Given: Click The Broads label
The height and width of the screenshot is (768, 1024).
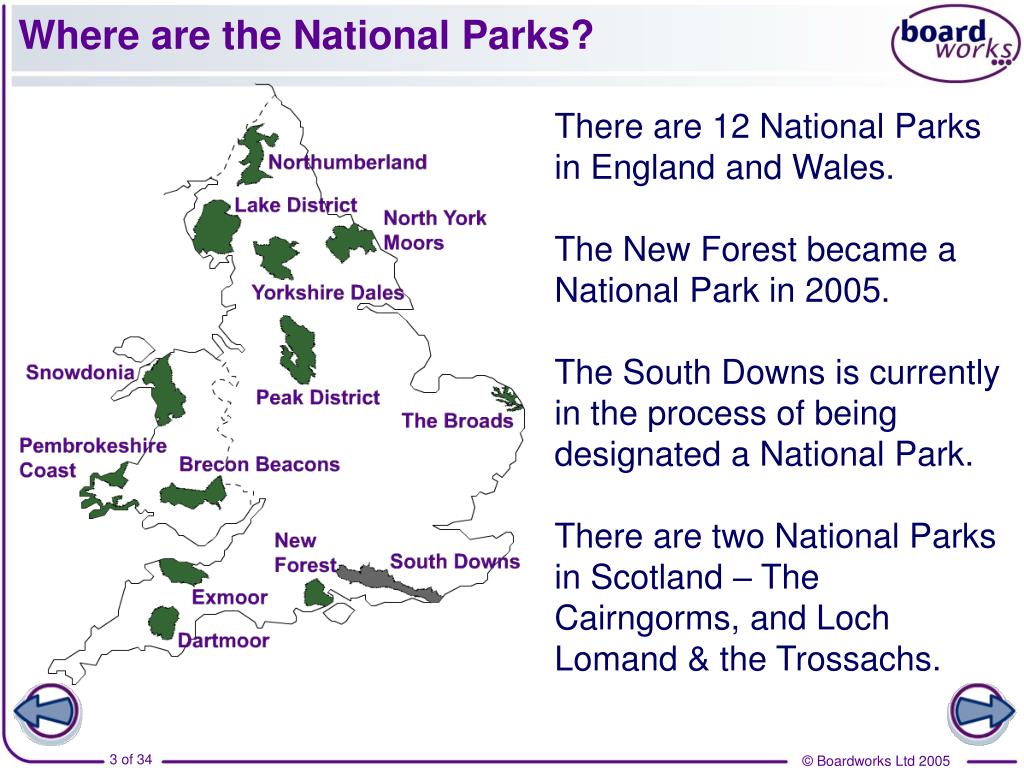Looking at the screenshot, I should click(457, 421).
